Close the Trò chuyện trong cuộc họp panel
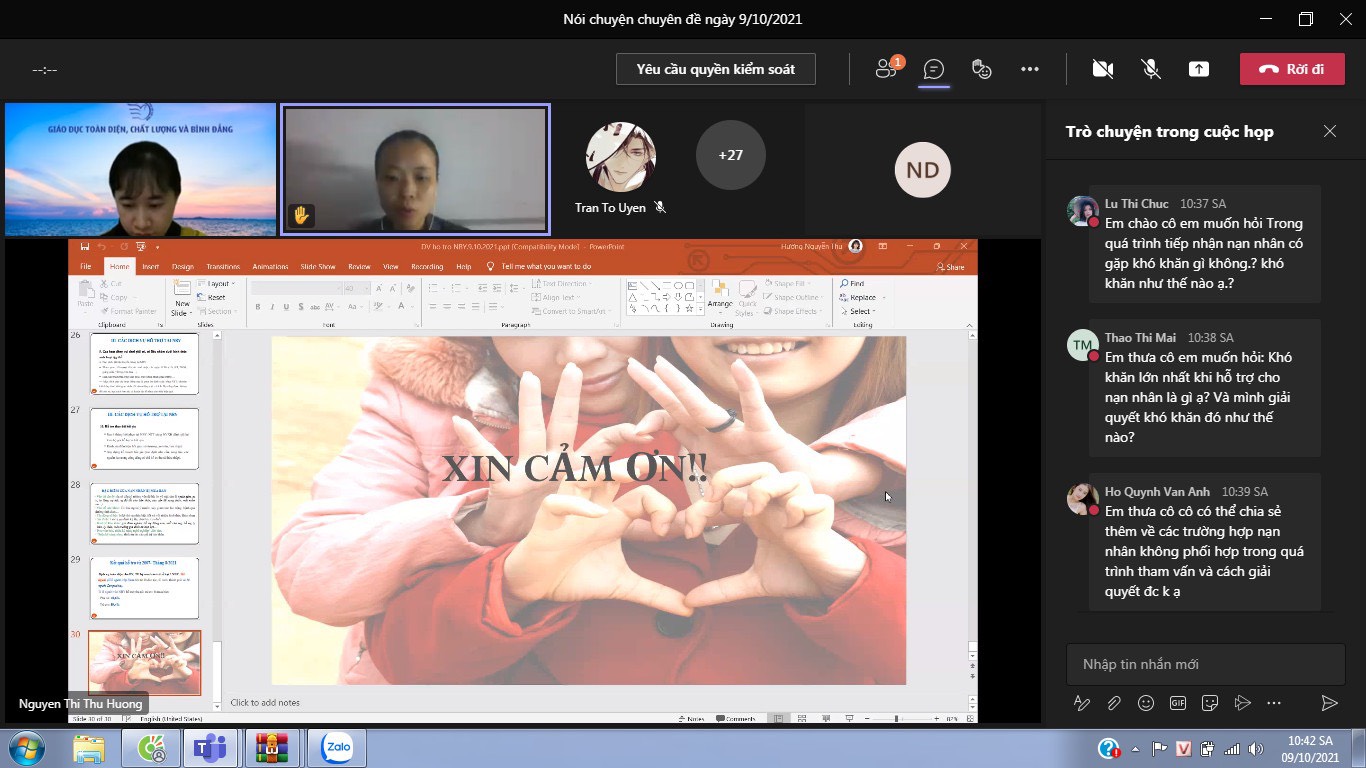Viewport: 1366px width, 768px height. (x=1330, y=131)
